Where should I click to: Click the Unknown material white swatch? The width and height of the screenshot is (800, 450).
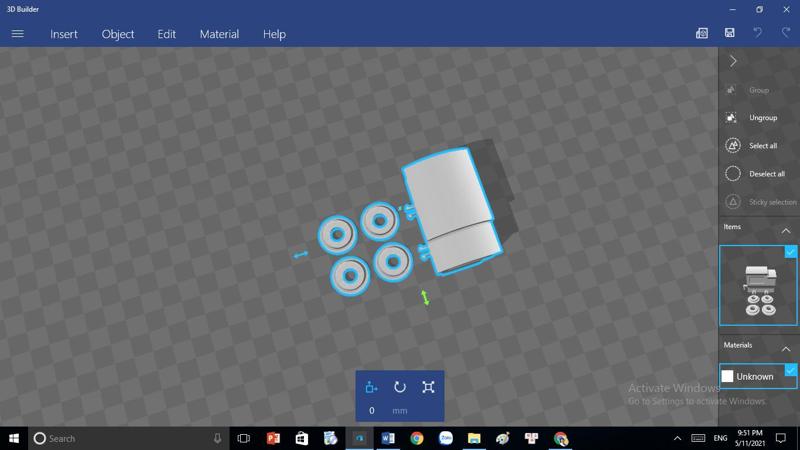tap(727, 377)
